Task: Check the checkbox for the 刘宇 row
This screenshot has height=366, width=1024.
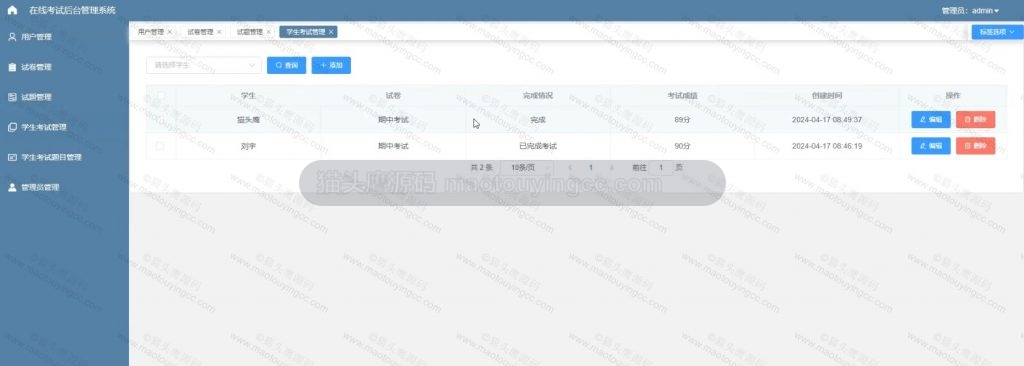Action: 161,146
